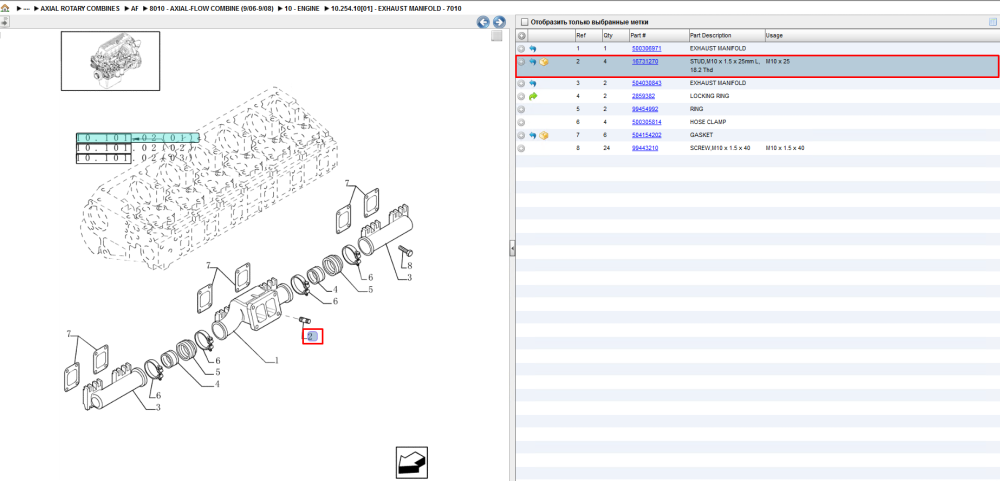
Task: Select callout number 8 near the screw
Action: coord(409,265)
